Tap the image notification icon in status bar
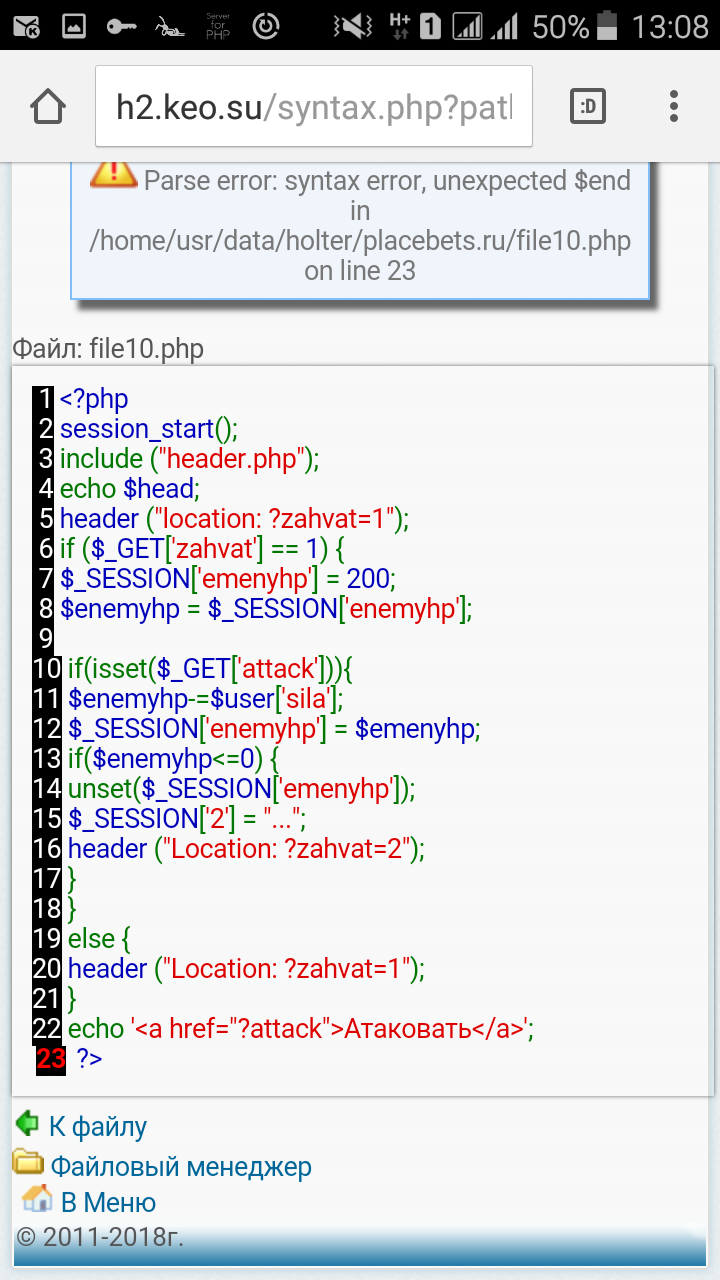This screenshot has width=720, height=1280. coord(73,27)
